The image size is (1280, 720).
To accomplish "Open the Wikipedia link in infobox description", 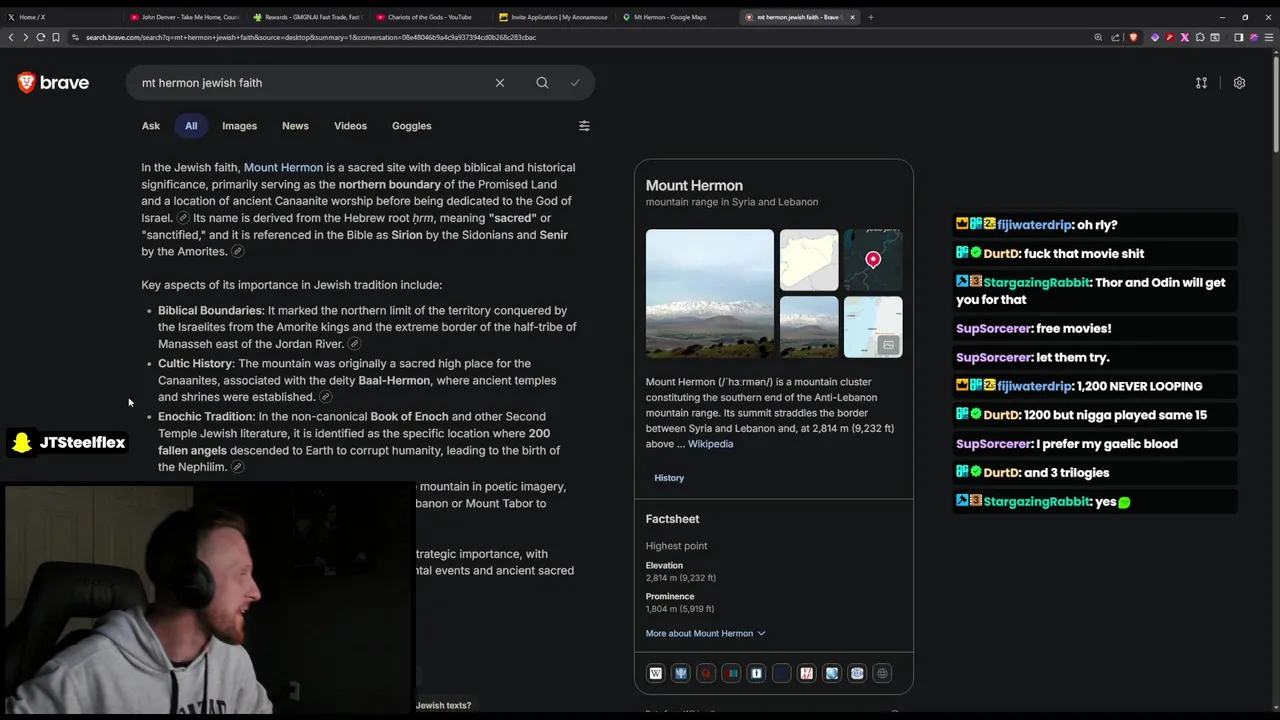I will 710,444.
